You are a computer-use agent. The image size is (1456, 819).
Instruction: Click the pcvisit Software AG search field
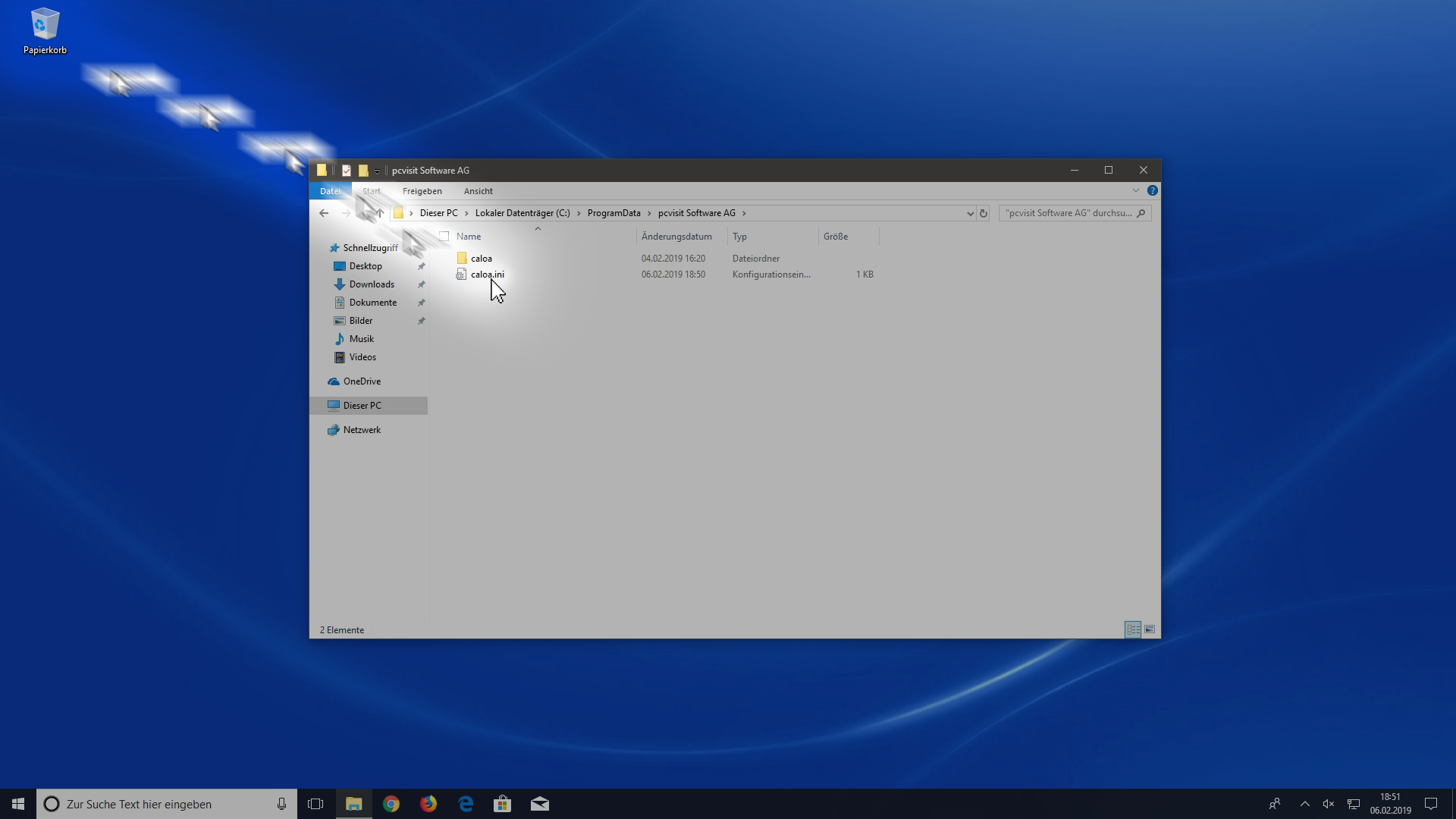point(1068,213)
